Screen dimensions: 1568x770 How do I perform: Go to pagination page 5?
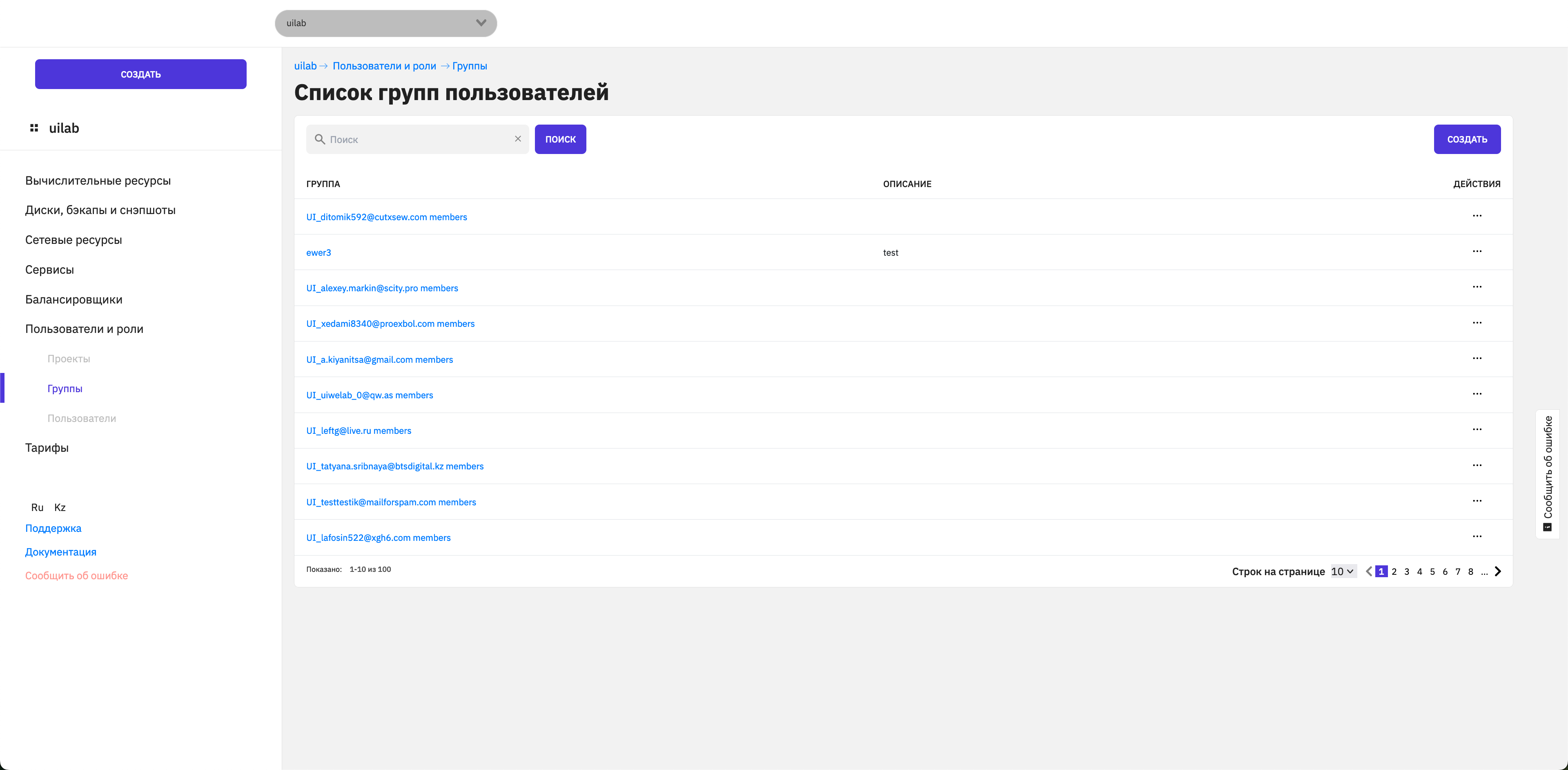pyautogui.click(x=1432, y=571)
